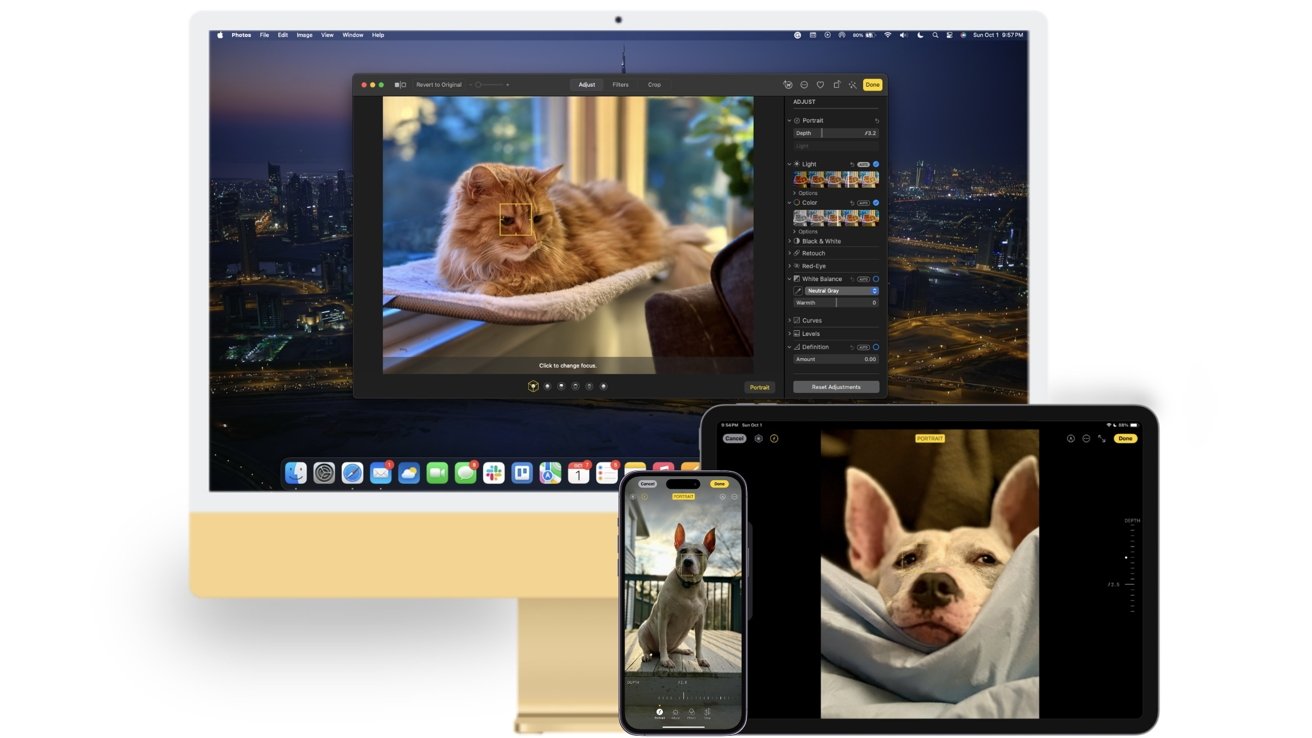
Task: Switch to the Filters tab
Action: click(620, 85)
